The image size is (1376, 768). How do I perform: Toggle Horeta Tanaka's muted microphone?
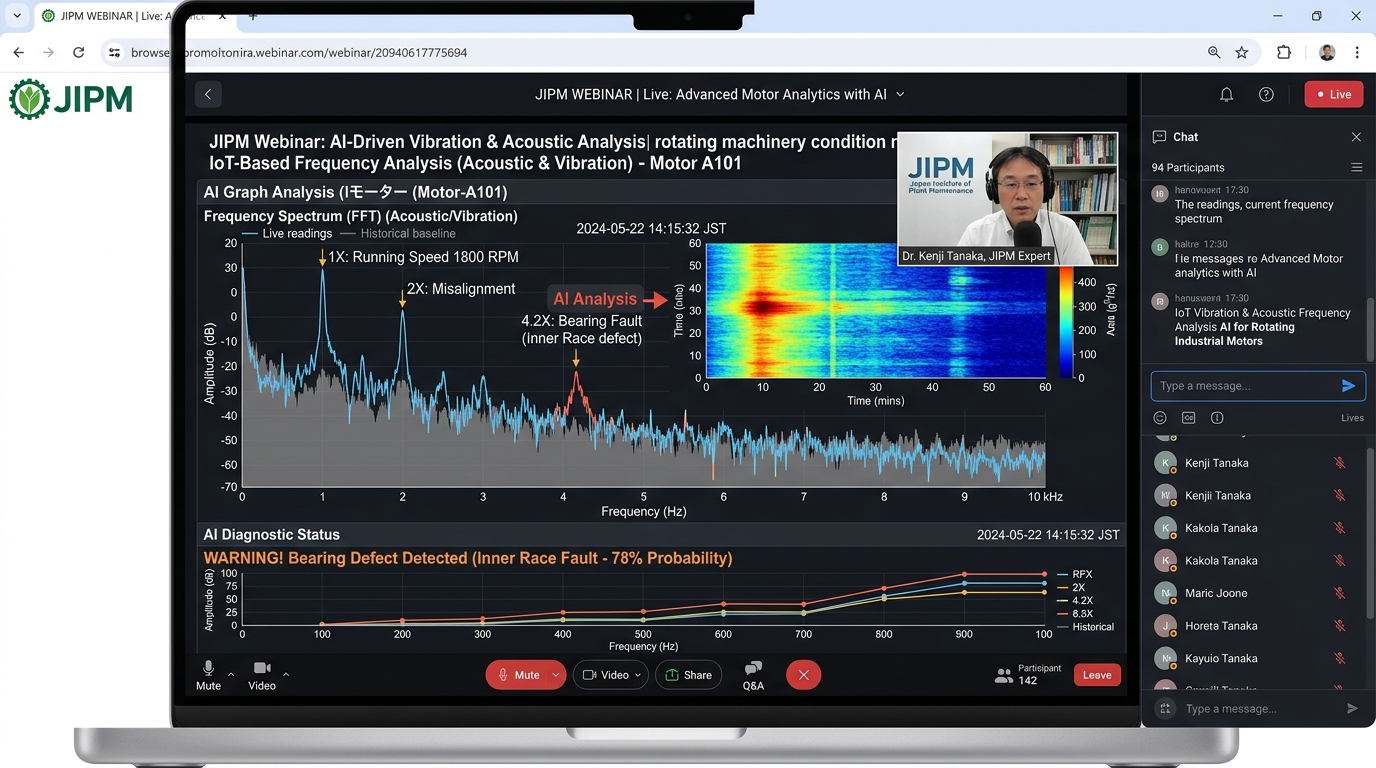coord(1339,626)
